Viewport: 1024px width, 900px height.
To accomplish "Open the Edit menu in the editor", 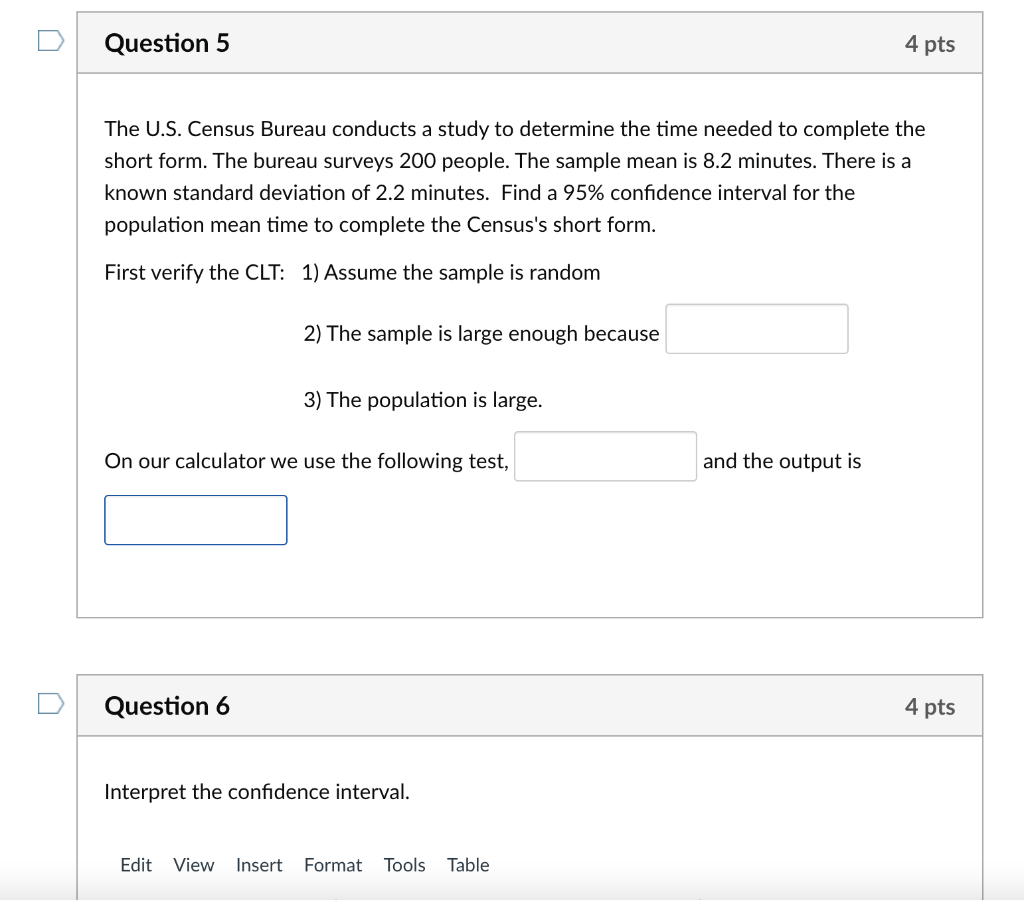I will [x=136, y=865].
